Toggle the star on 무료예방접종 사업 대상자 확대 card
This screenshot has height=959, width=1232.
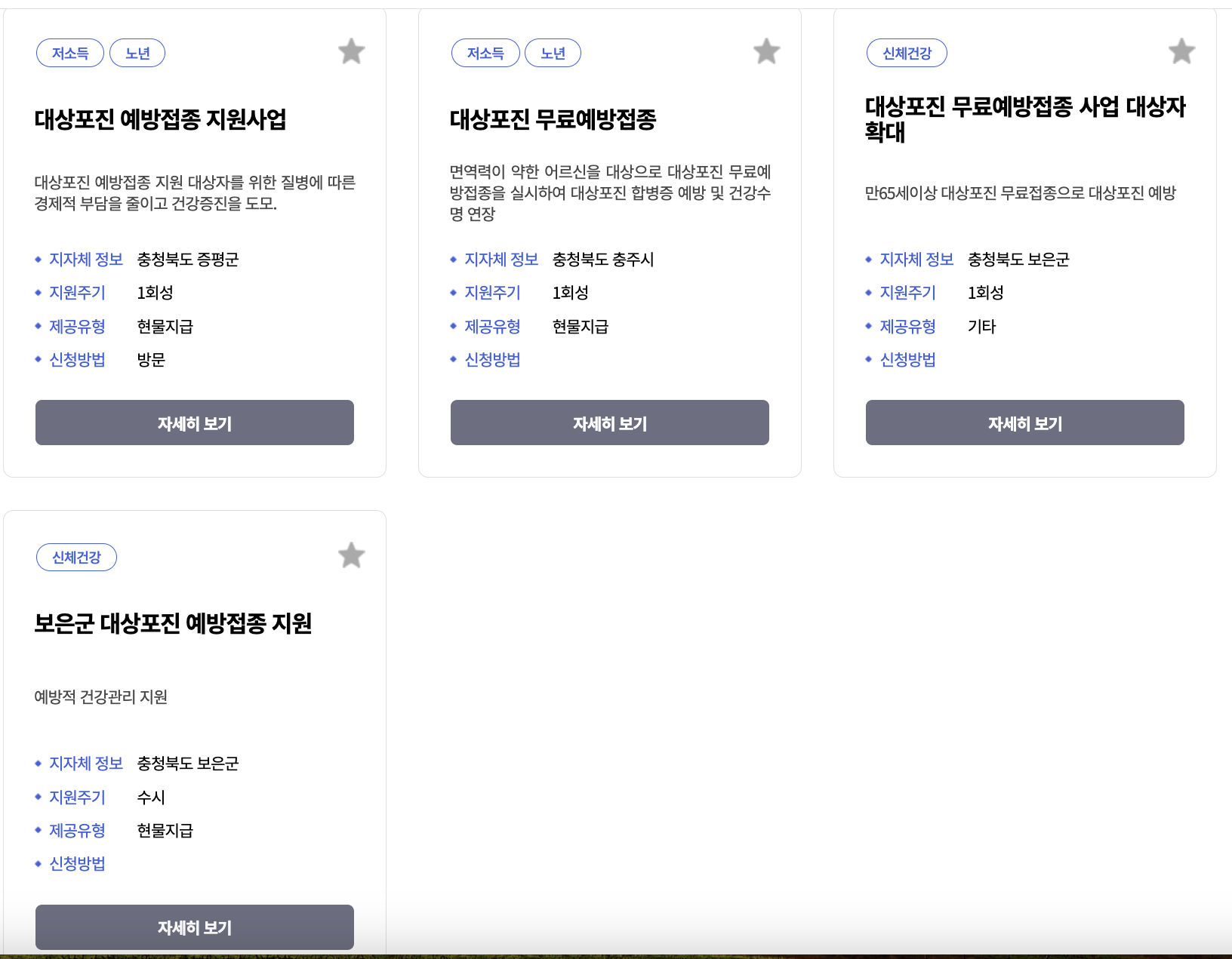[1181, 51]
